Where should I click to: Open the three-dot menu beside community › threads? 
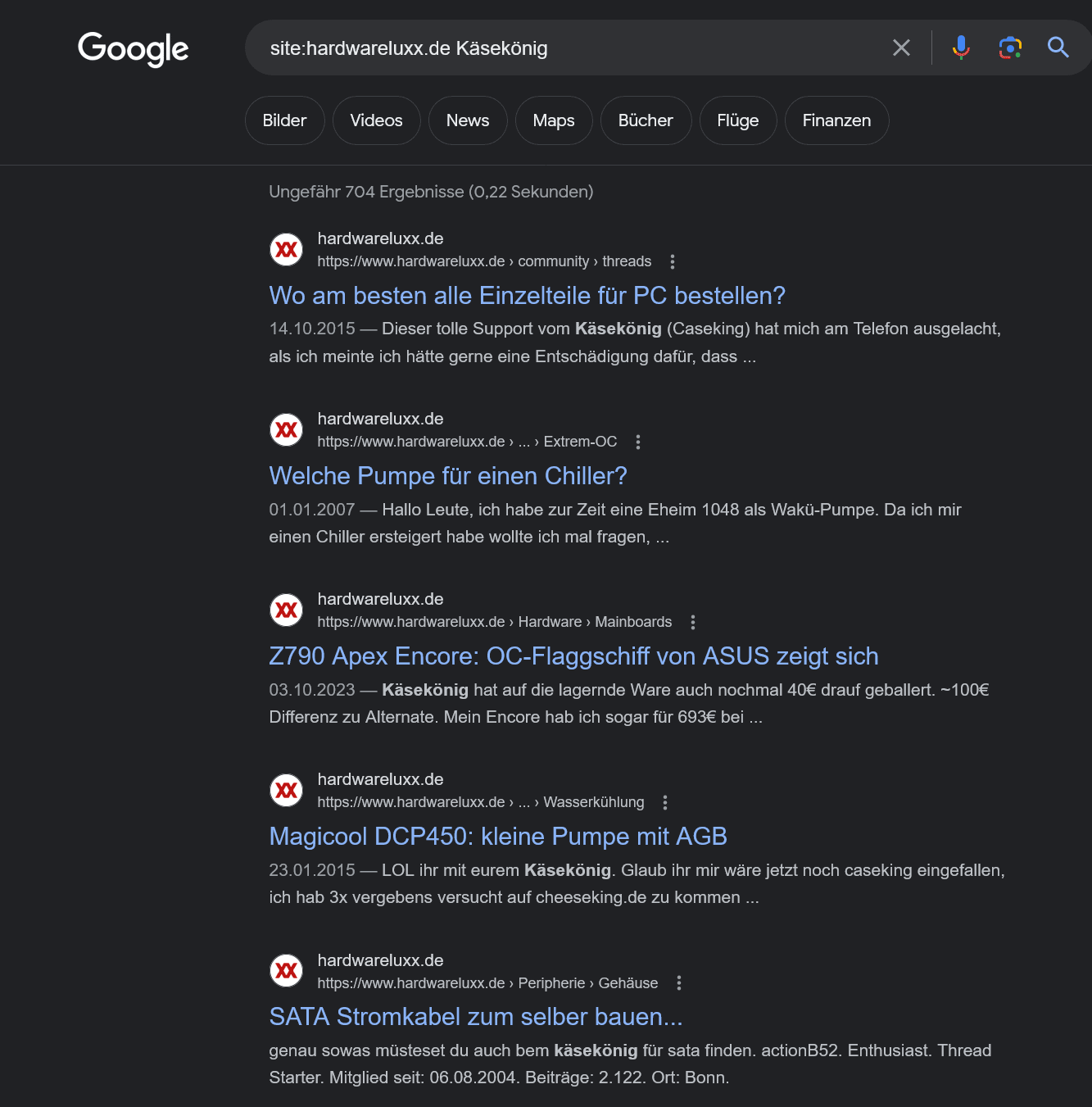click(673, 261)
